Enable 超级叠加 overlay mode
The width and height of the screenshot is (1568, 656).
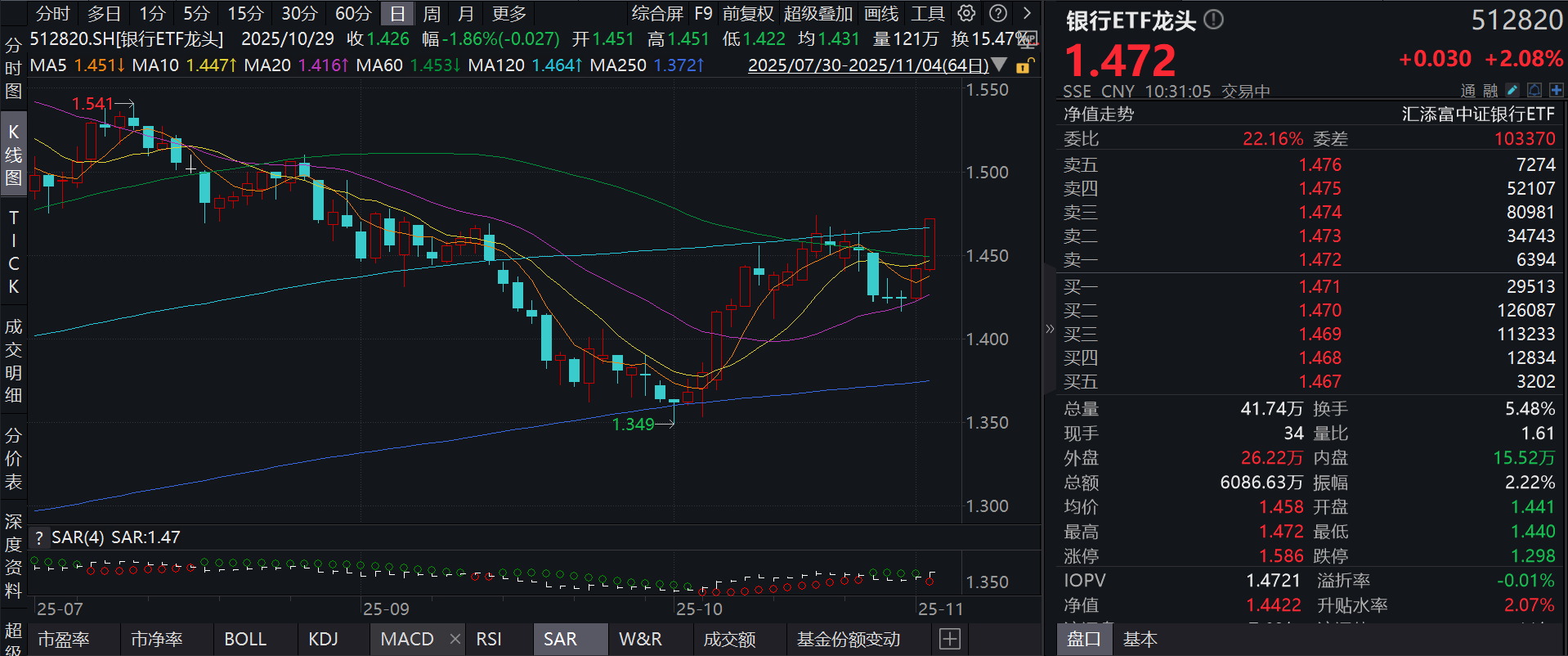818,13
